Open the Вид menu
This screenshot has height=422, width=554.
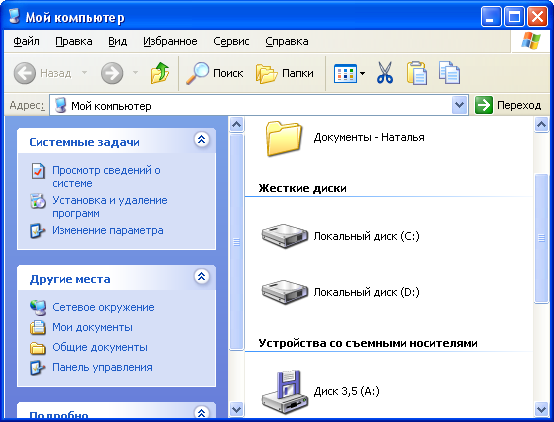117,41
